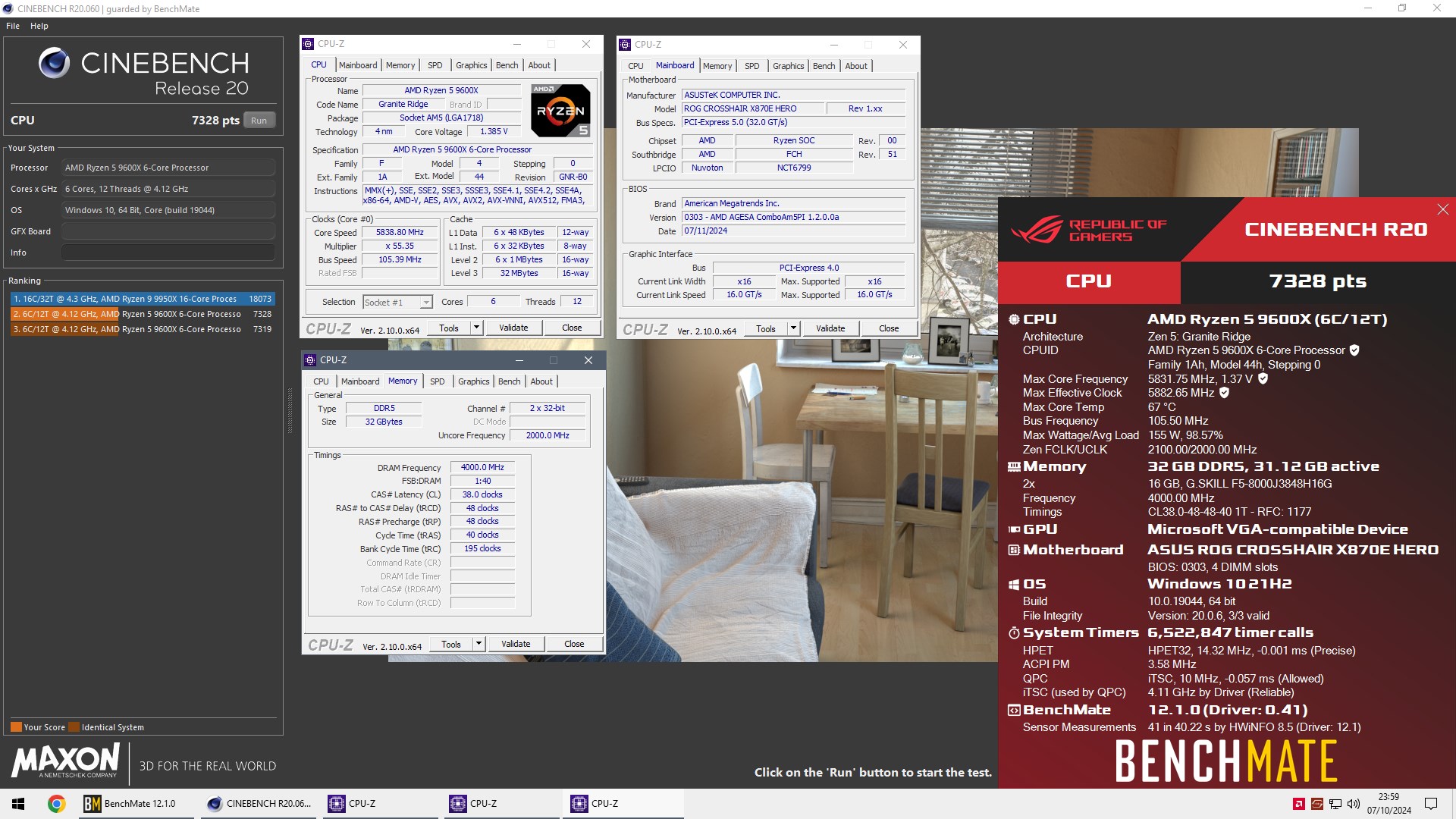Click Validate in the Mainboard window

click(x=830, y=328)
